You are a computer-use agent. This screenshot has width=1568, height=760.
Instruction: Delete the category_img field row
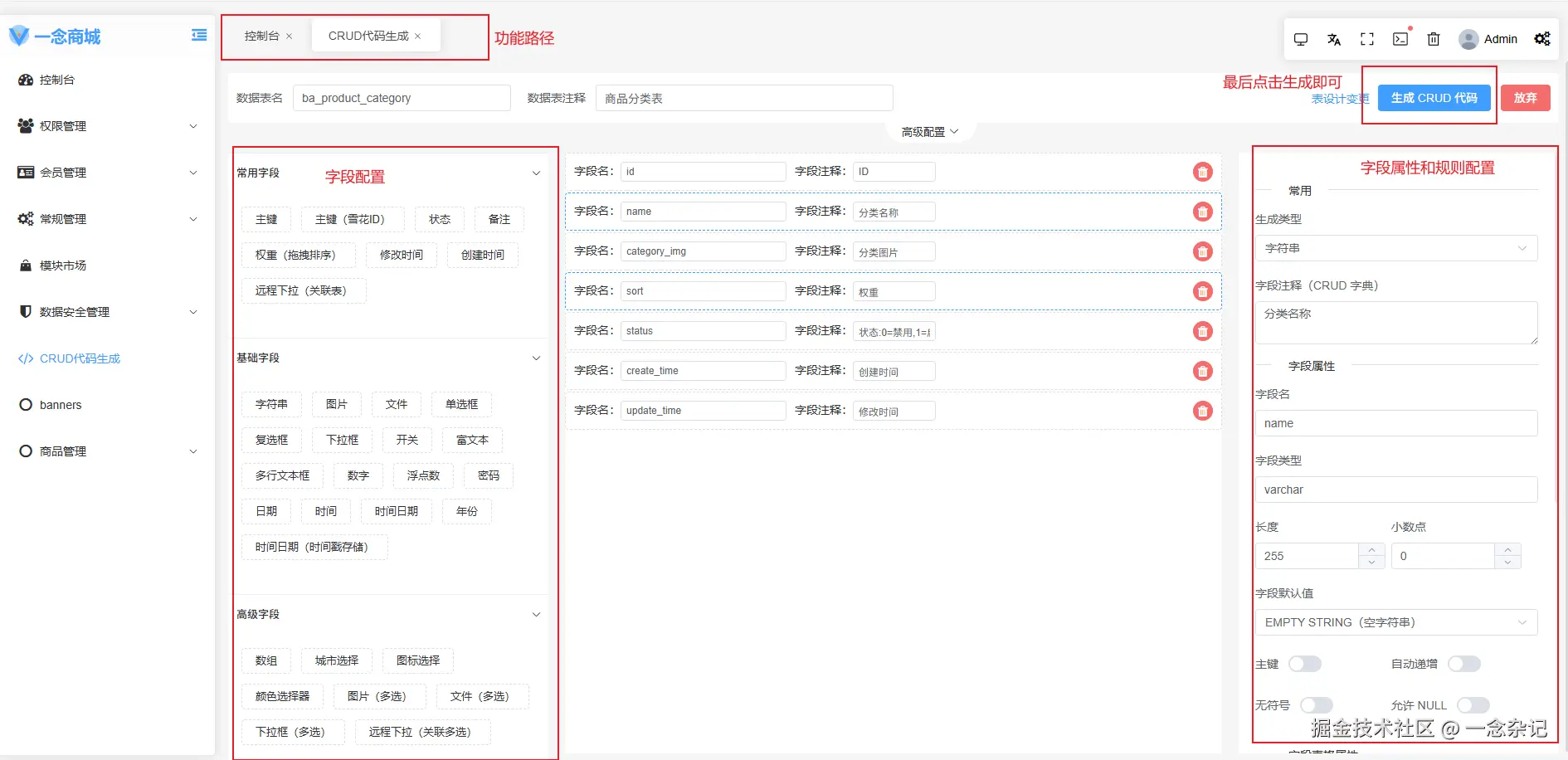[1203, 251]
